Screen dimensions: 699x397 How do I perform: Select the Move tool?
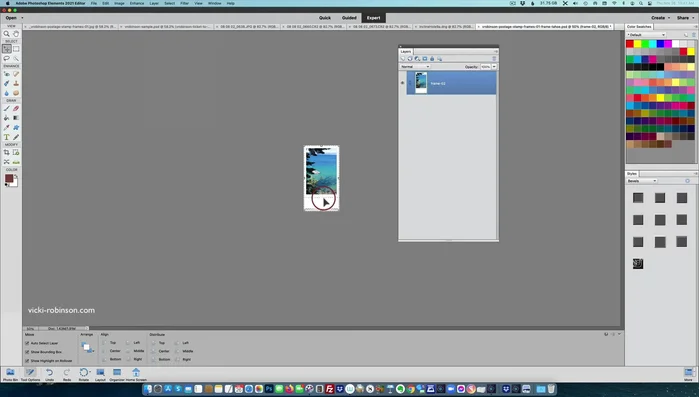7,49
